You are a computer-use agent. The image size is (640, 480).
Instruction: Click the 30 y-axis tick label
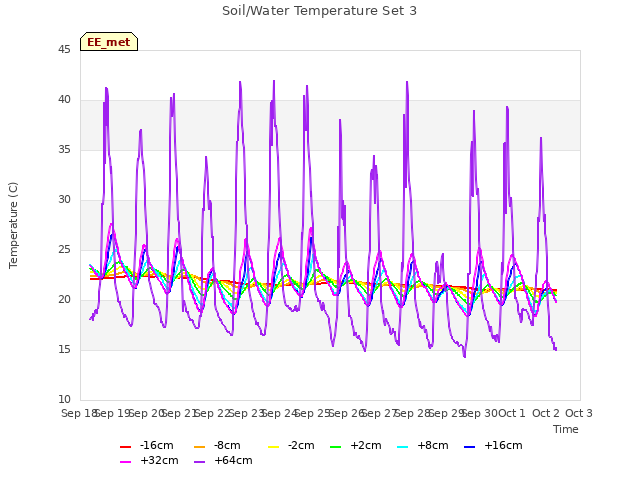[64, 200]
